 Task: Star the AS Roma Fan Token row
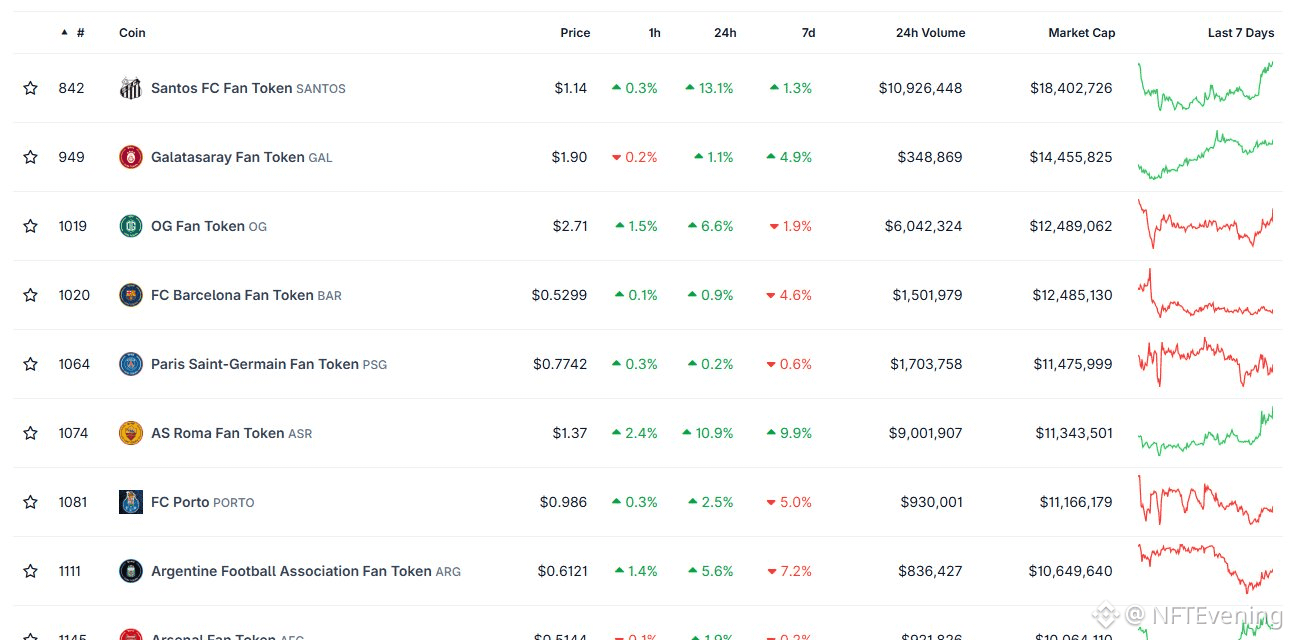point(31,433)
